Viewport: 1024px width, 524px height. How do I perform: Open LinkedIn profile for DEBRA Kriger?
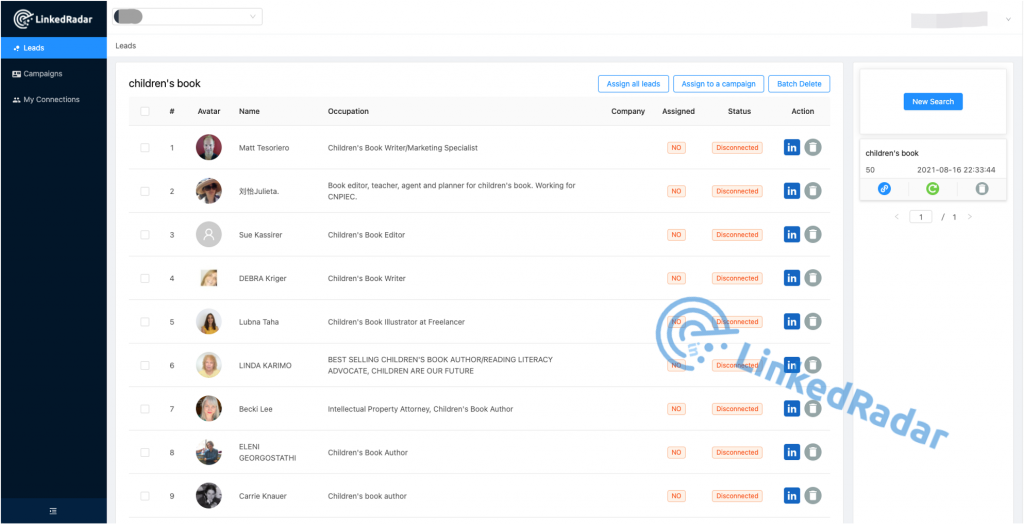[x=791, y=278]
